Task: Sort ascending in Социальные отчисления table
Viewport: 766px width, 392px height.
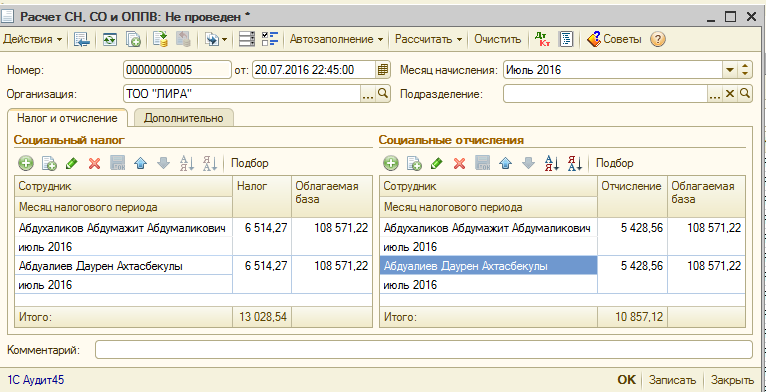Action: click(552, 163)
